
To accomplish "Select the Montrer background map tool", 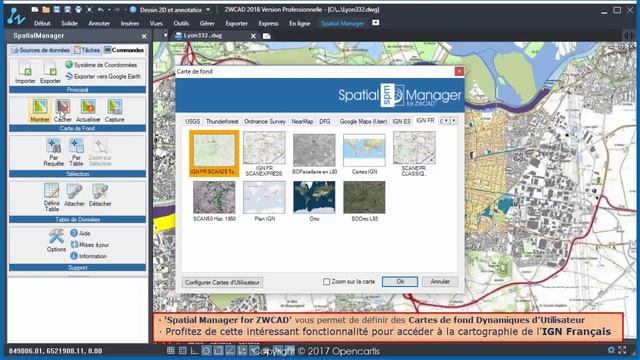I will click(40, 110).
